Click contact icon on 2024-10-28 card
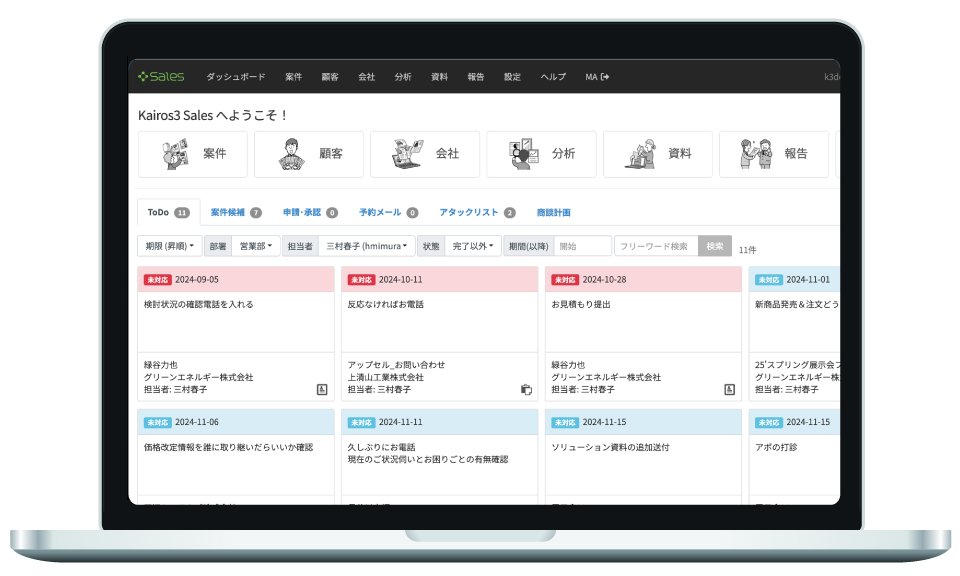Image resolution: width=960 pixels, height=576 pixels. coord(729,389)
